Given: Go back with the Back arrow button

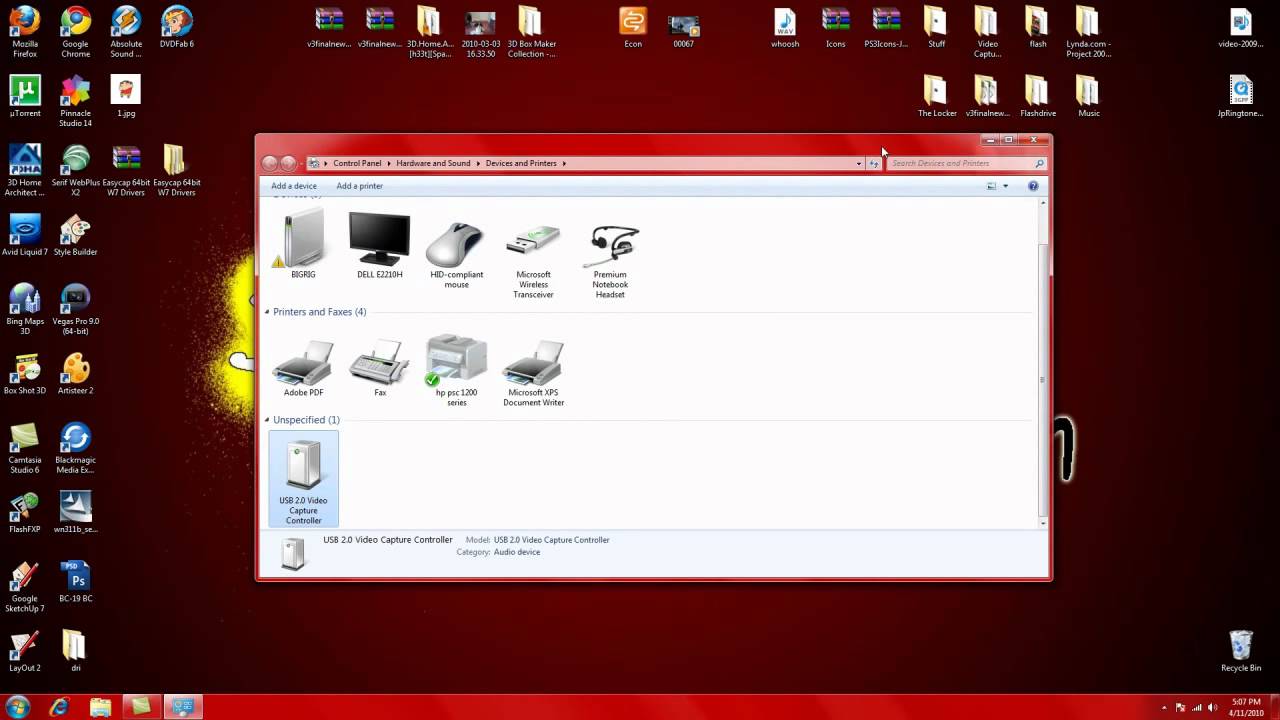Looking at the screenshot, I should (x=270, y=163).
